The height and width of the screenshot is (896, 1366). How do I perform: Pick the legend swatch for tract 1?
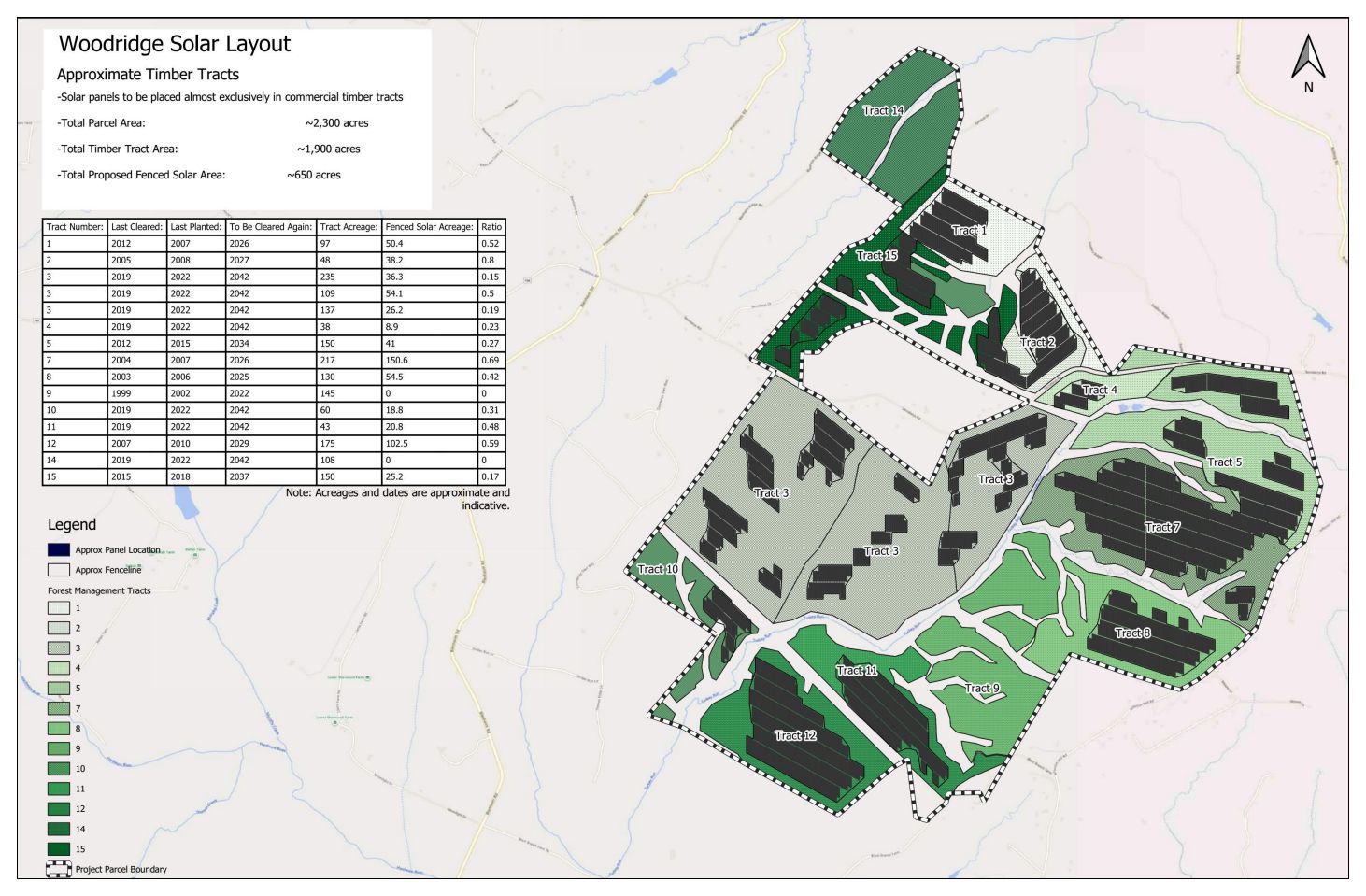pos(59,607)
